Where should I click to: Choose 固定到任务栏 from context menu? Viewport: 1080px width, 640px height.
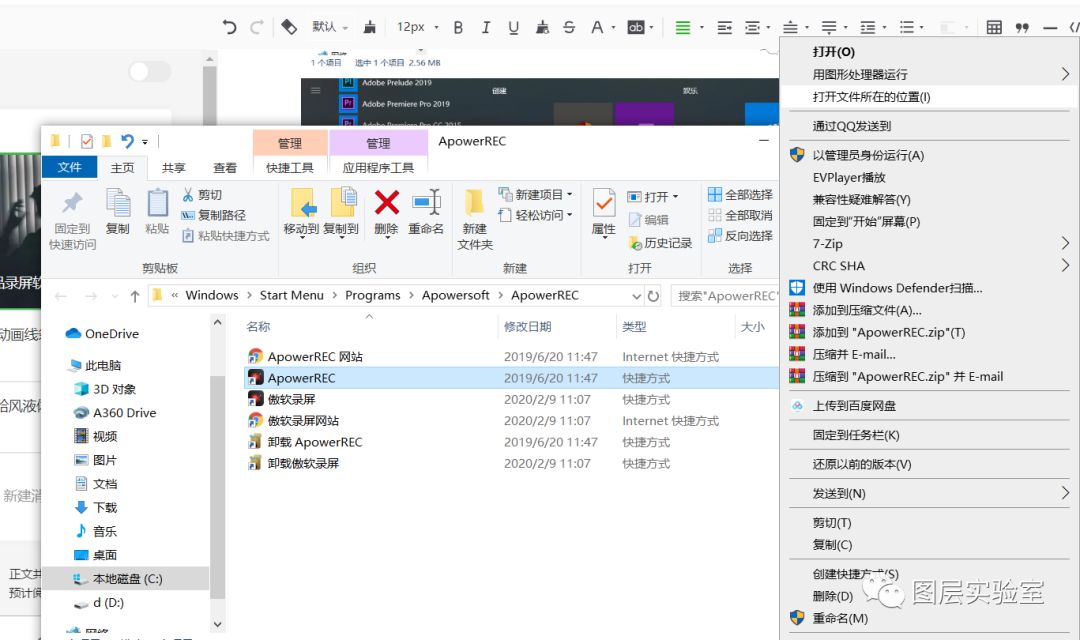click(x=930, y=435)
